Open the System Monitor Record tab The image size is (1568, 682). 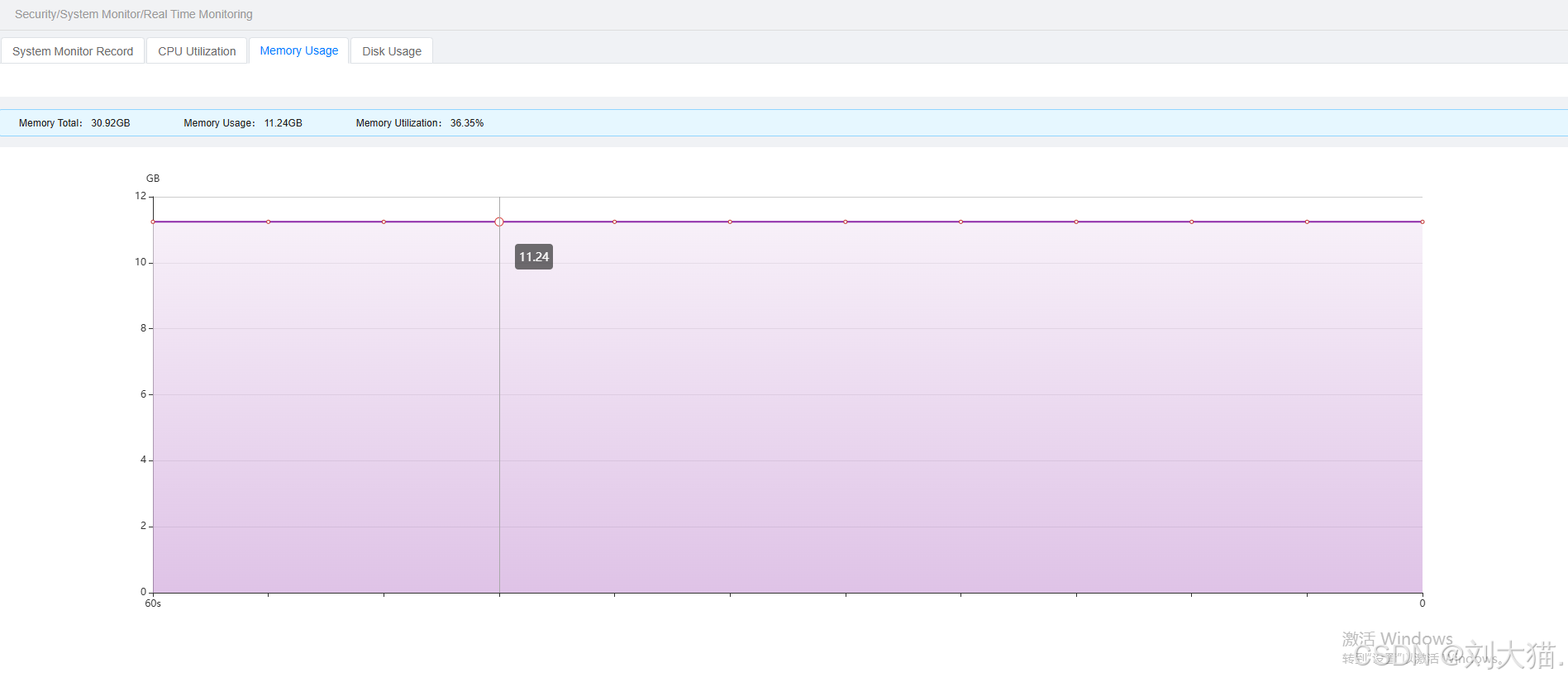click(73, 51)
